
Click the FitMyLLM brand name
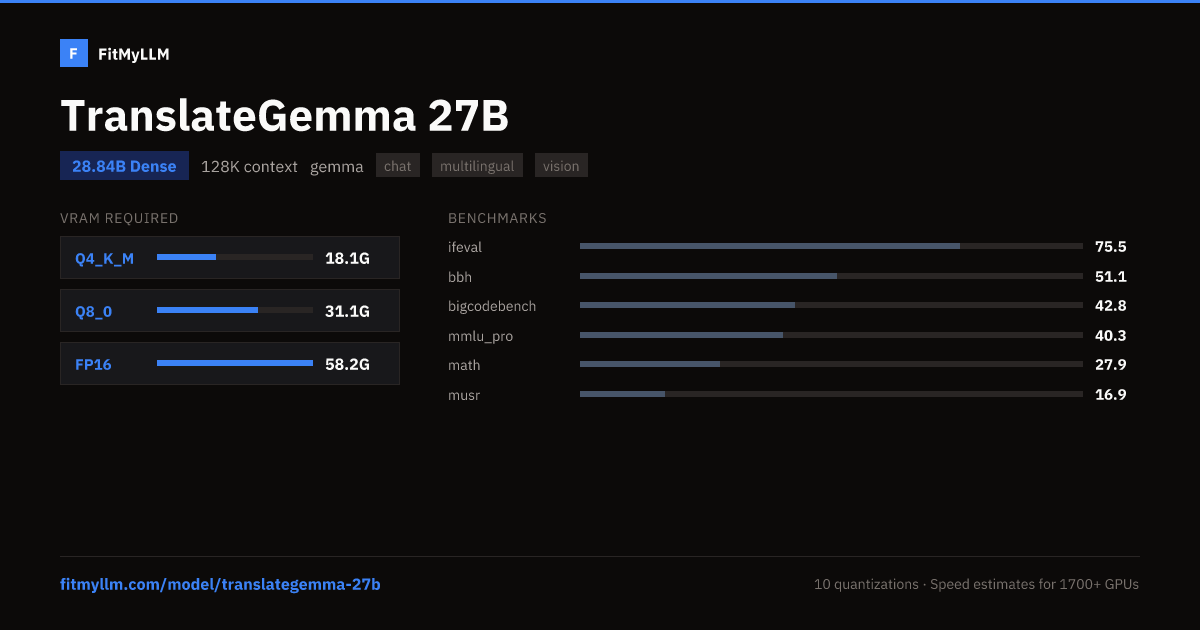point(134,54)
